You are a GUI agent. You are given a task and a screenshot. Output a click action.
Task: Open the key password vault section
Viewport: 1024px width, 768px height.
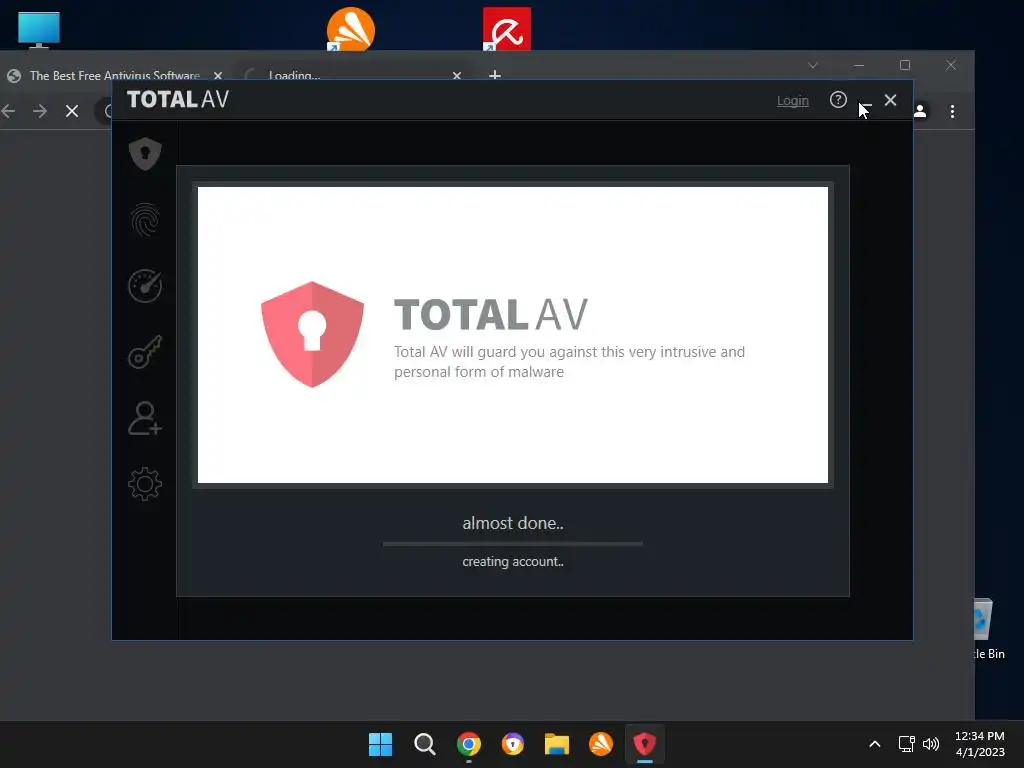(145, 353)
